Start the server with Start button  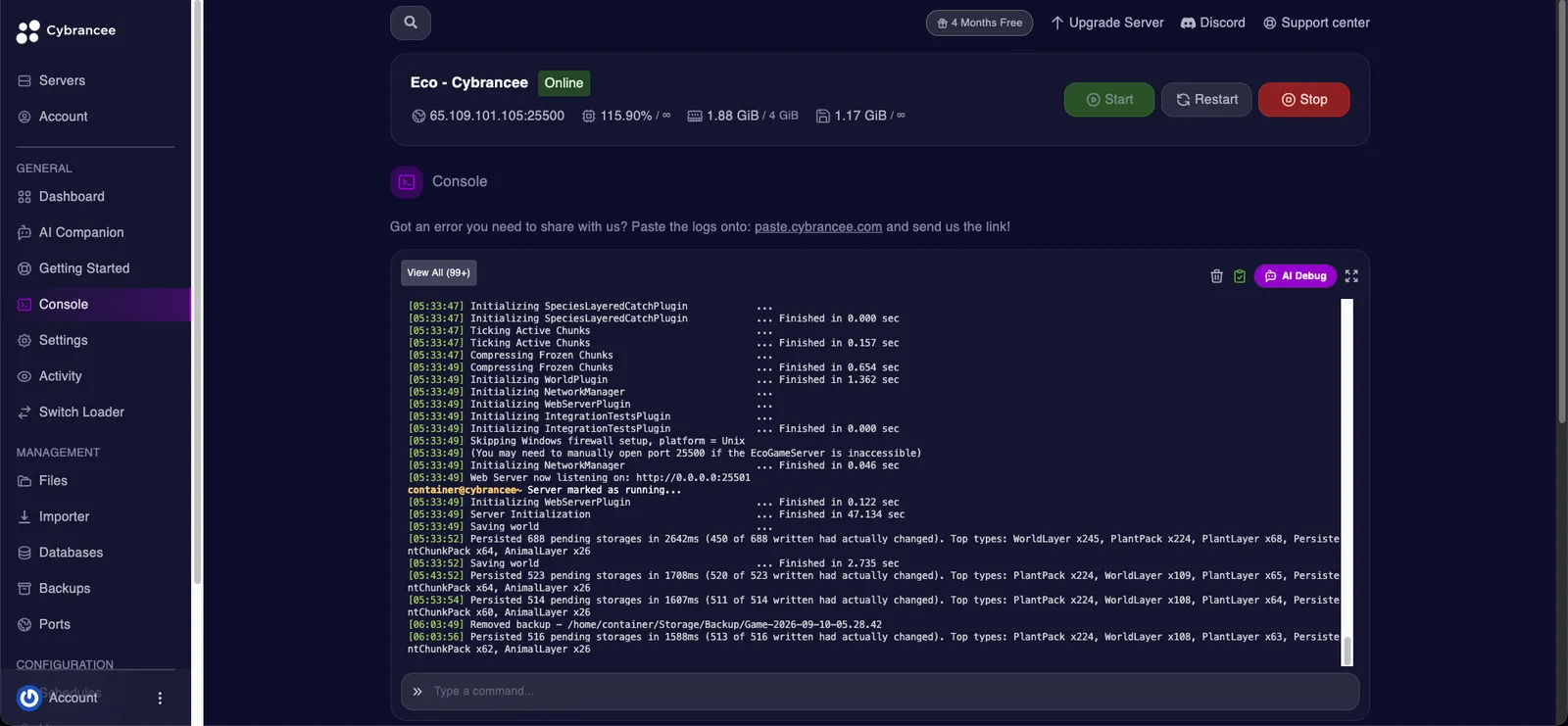point(1109,100)
